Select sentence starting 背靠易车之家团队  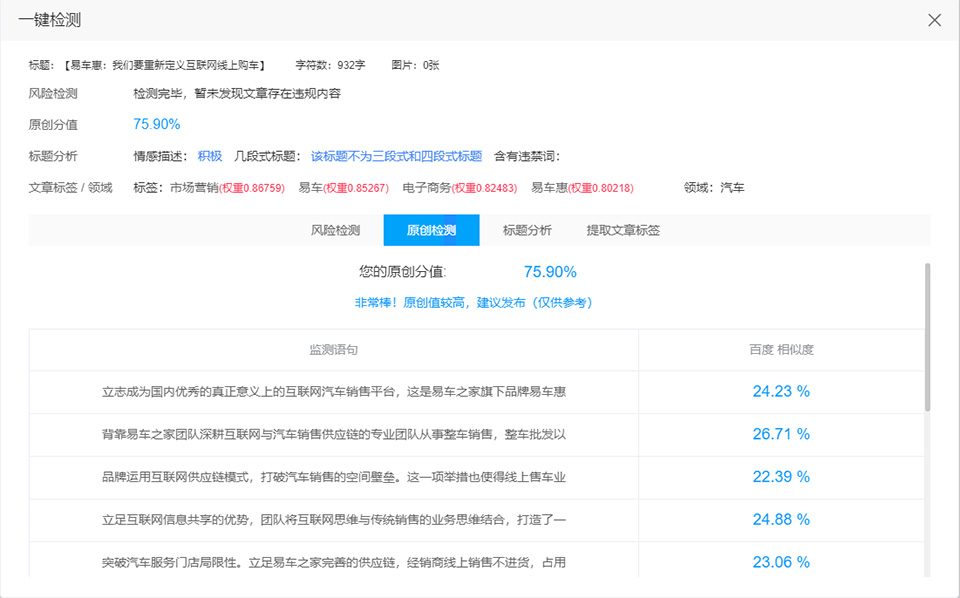(334, 435)
